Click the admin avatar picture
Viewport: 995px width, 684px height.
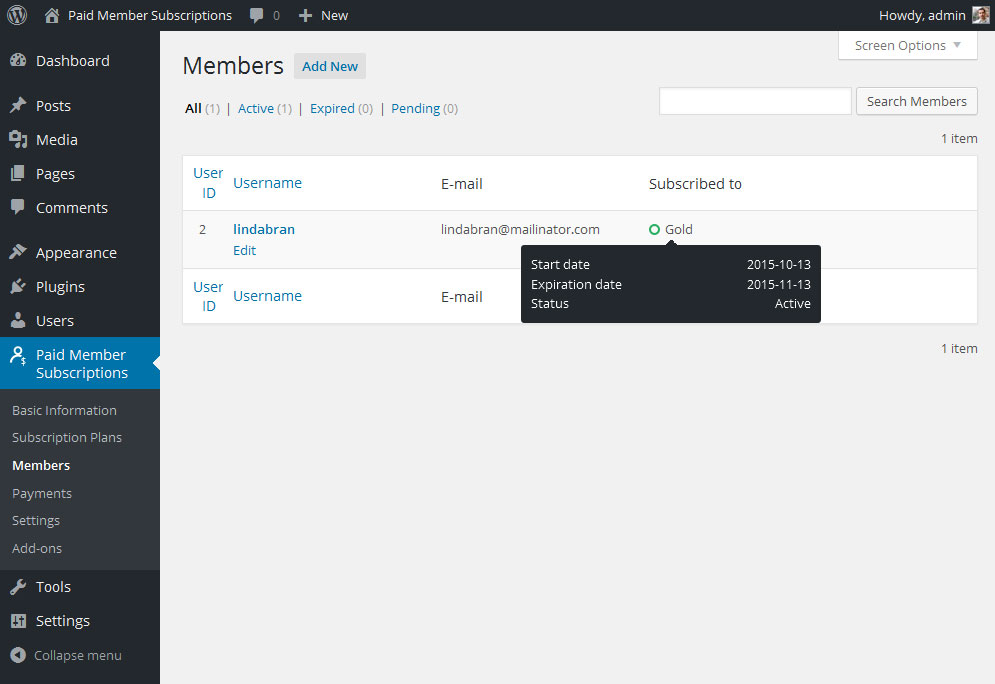pyautogui.click(x=981, y=15)
